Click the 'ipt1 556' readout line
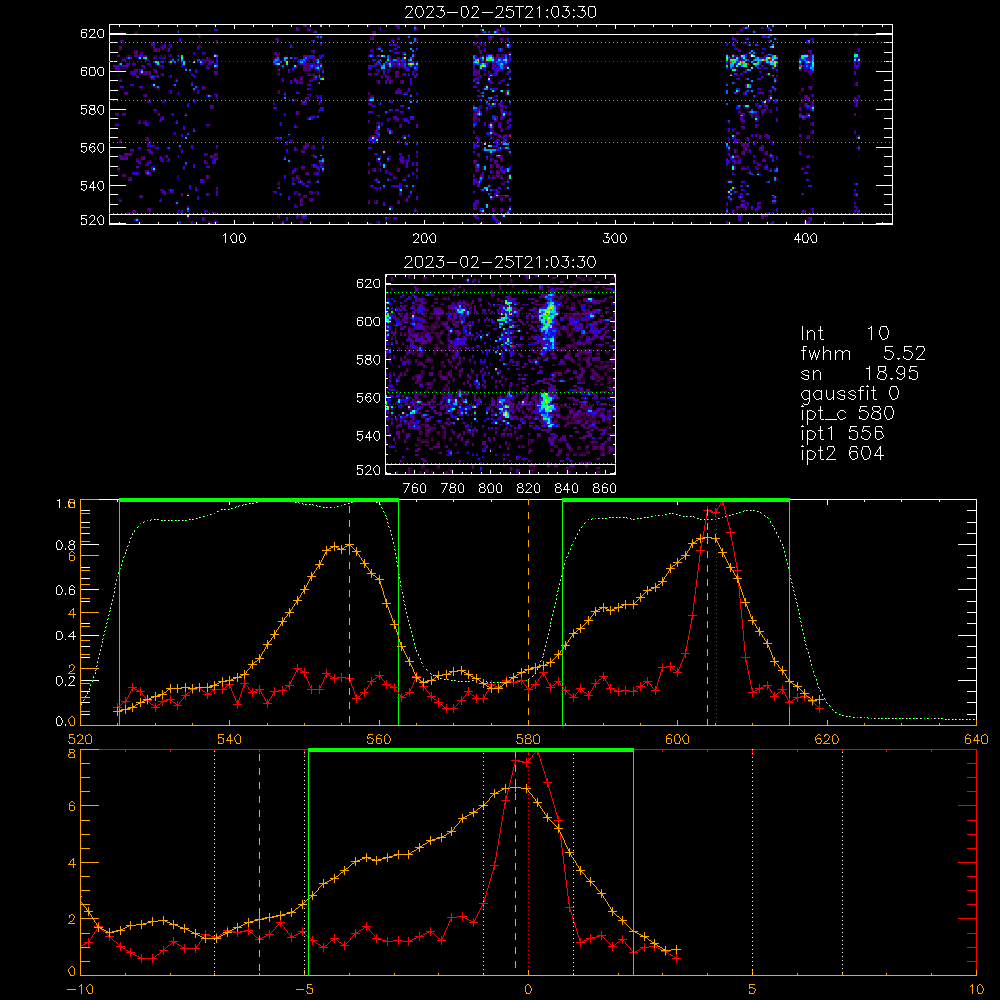This screenshot has width=1000, height=1000. click(842, 434)
